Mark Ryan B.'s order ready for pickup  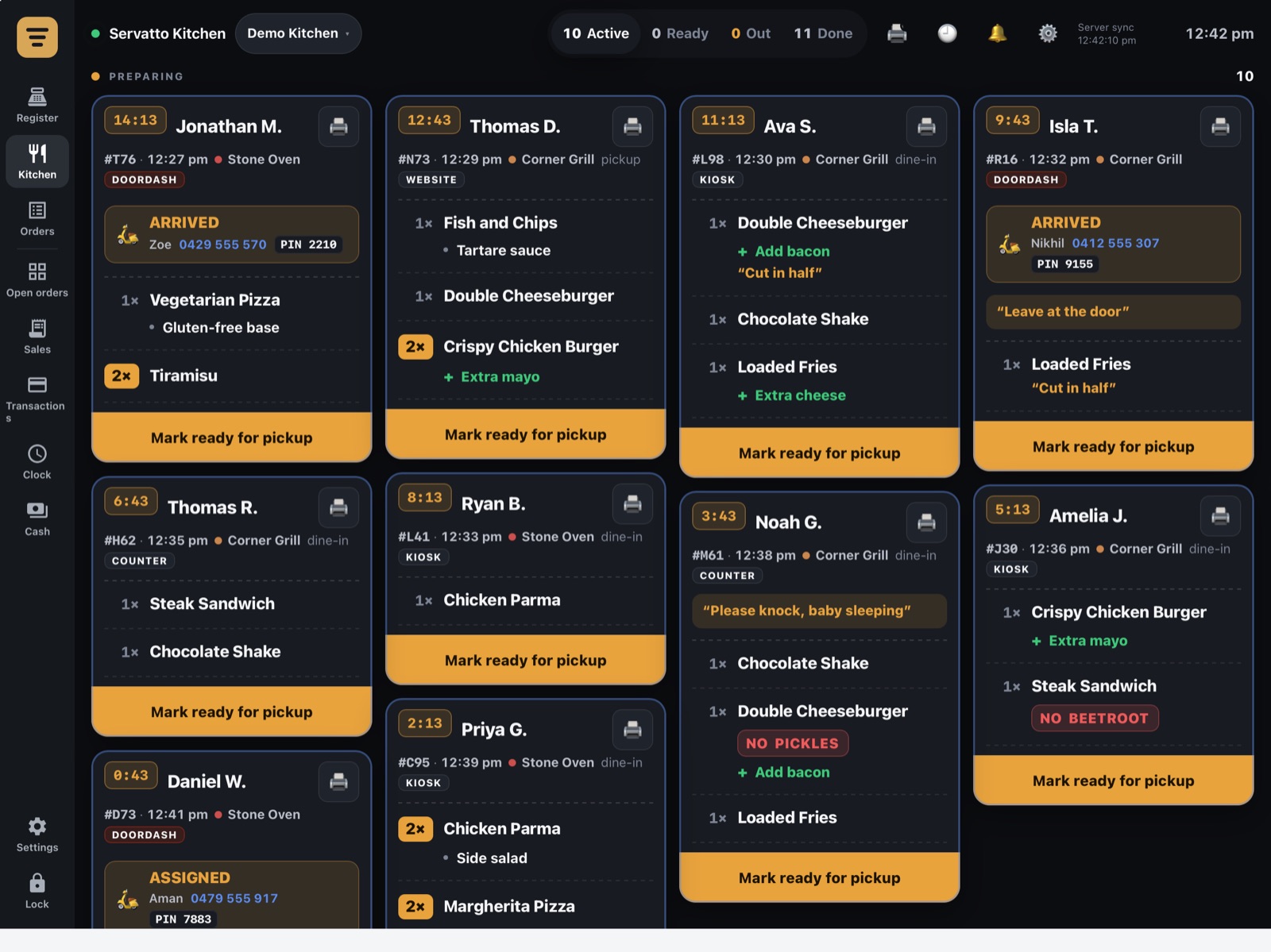[x=526, y=660]
